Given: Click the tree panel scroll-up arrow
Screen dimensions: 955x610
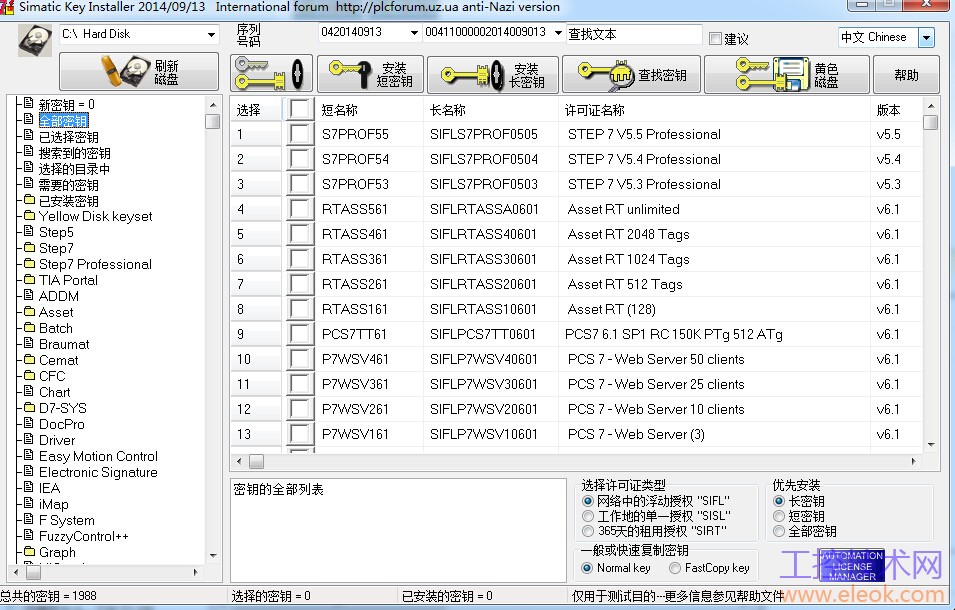Looking at the screenshot, I should [x=213, y=105].
